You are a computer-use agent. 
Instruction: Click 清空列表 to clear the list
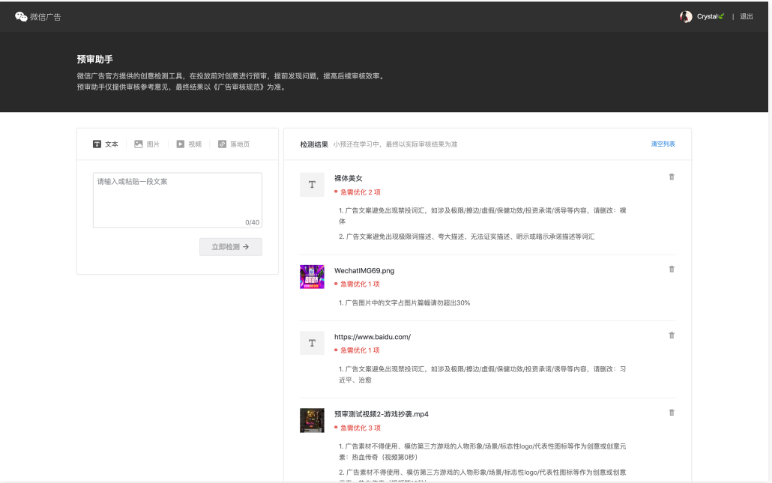[x=663, y=144]
